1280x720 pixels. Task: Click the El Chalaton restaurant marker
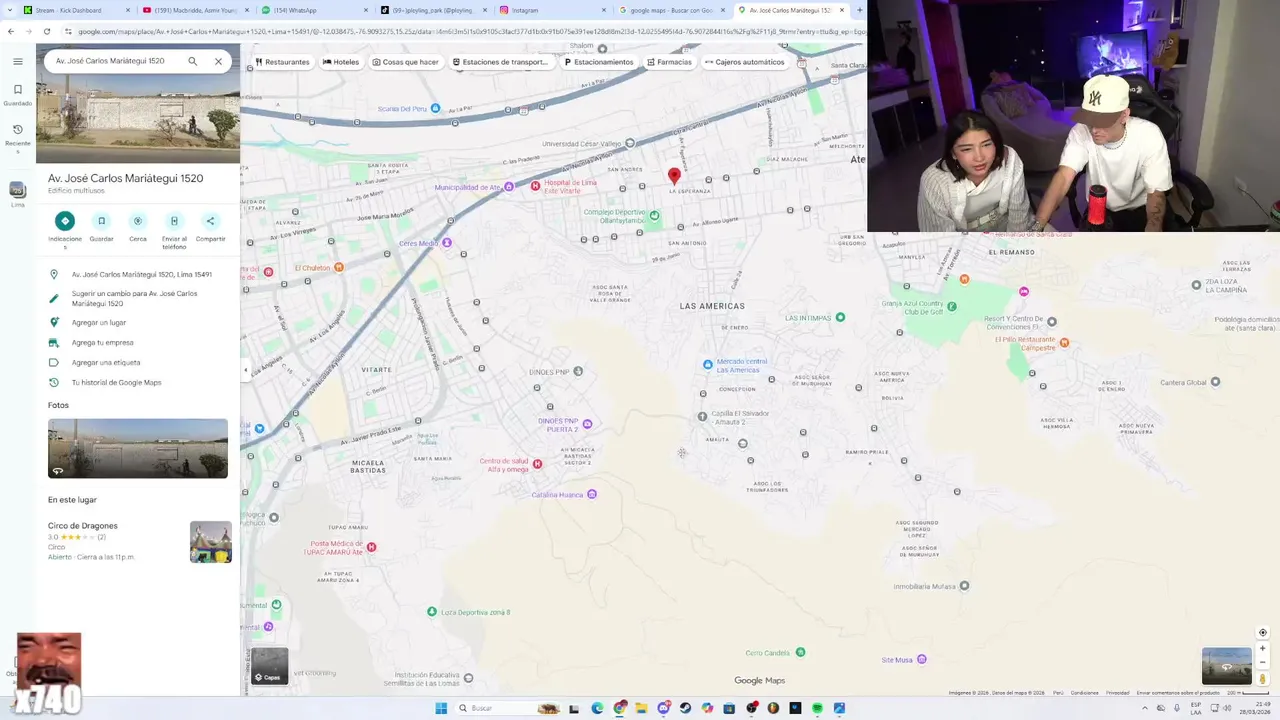tap(339, 267)
